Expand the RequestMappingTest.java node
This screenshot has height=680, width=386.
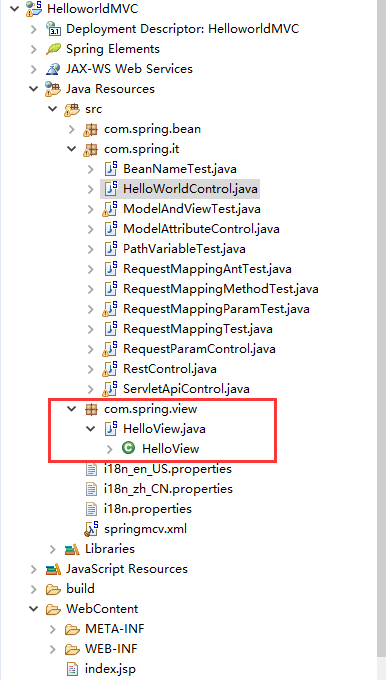[91, 329]
